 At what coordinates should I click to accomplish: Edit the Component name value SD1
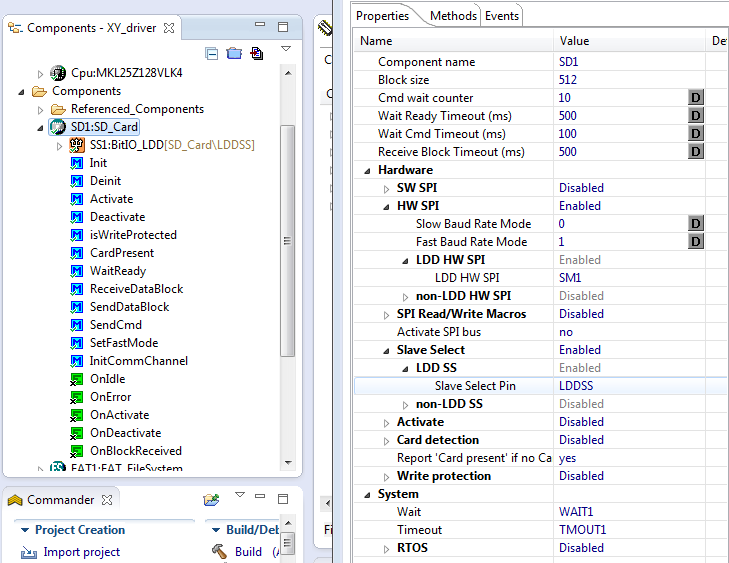coord(629,62)
